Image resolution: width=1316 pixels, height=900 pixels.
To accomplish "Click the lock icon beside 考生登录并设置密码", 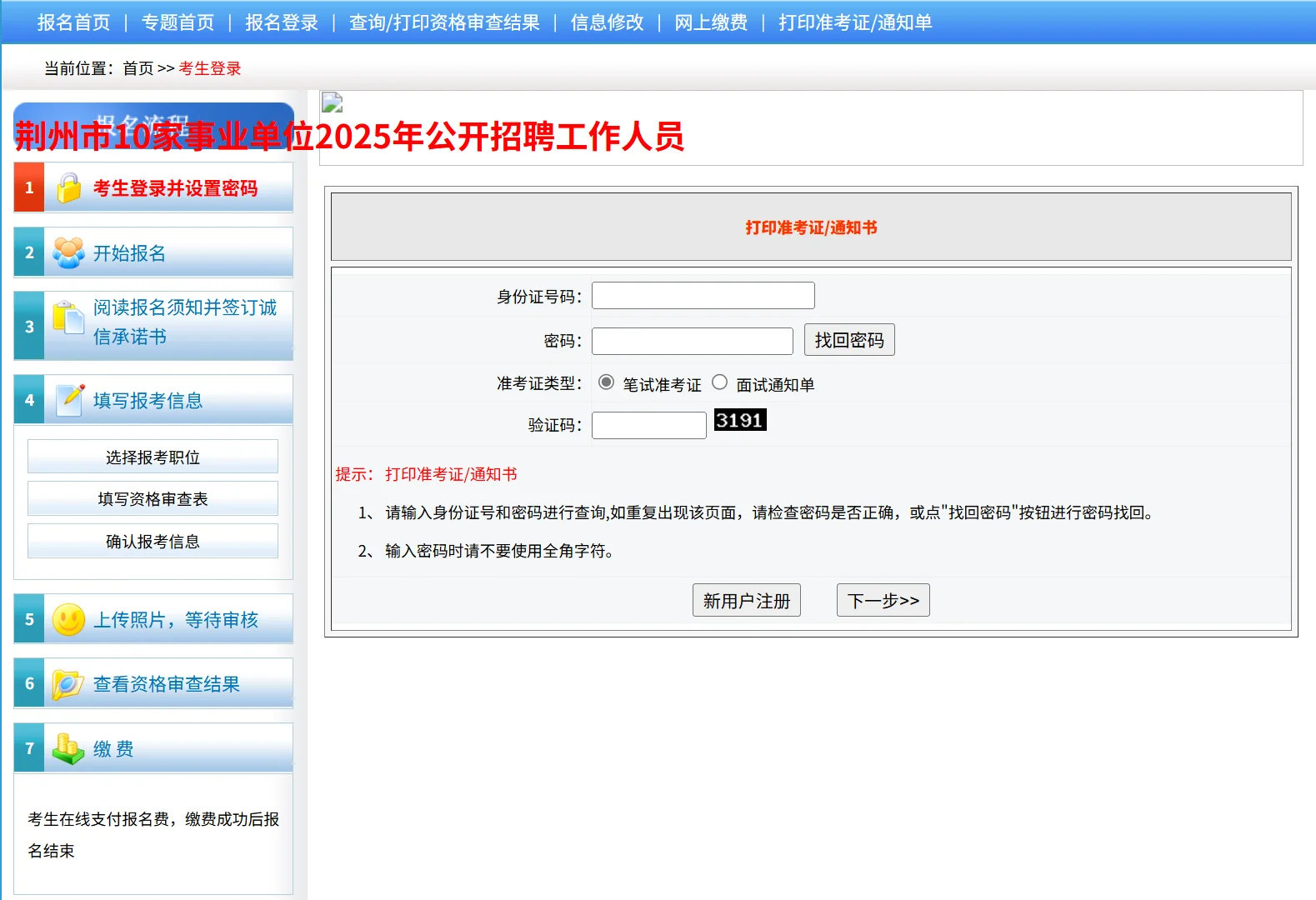I will (69, 188).
